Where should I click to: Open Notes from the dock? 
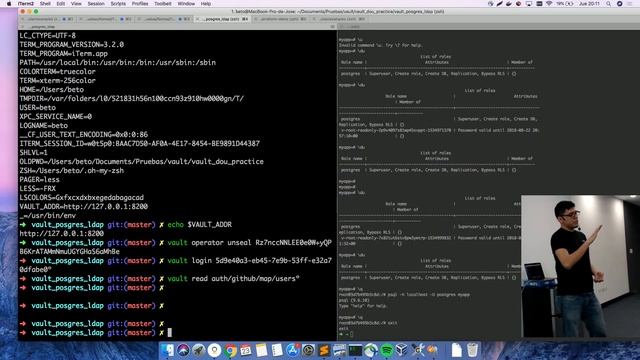(261, 350)
